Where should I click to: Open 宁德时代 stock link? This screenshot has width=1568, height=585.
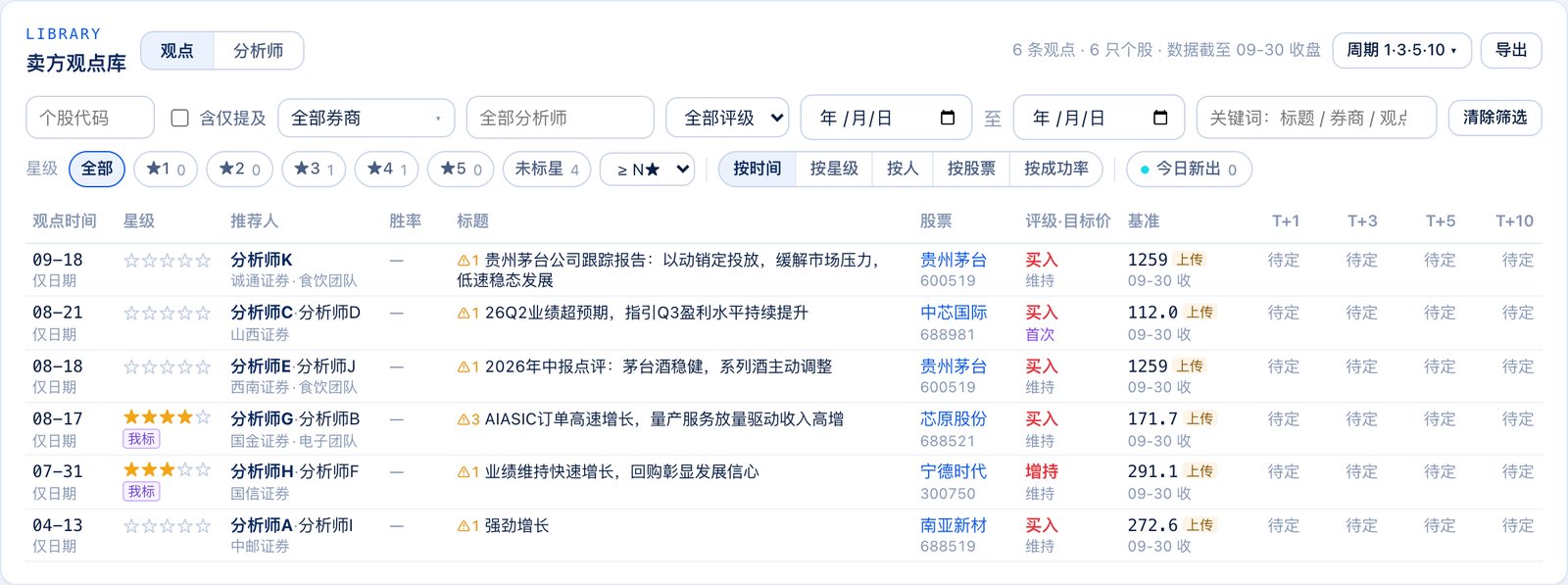click(954, 471)
